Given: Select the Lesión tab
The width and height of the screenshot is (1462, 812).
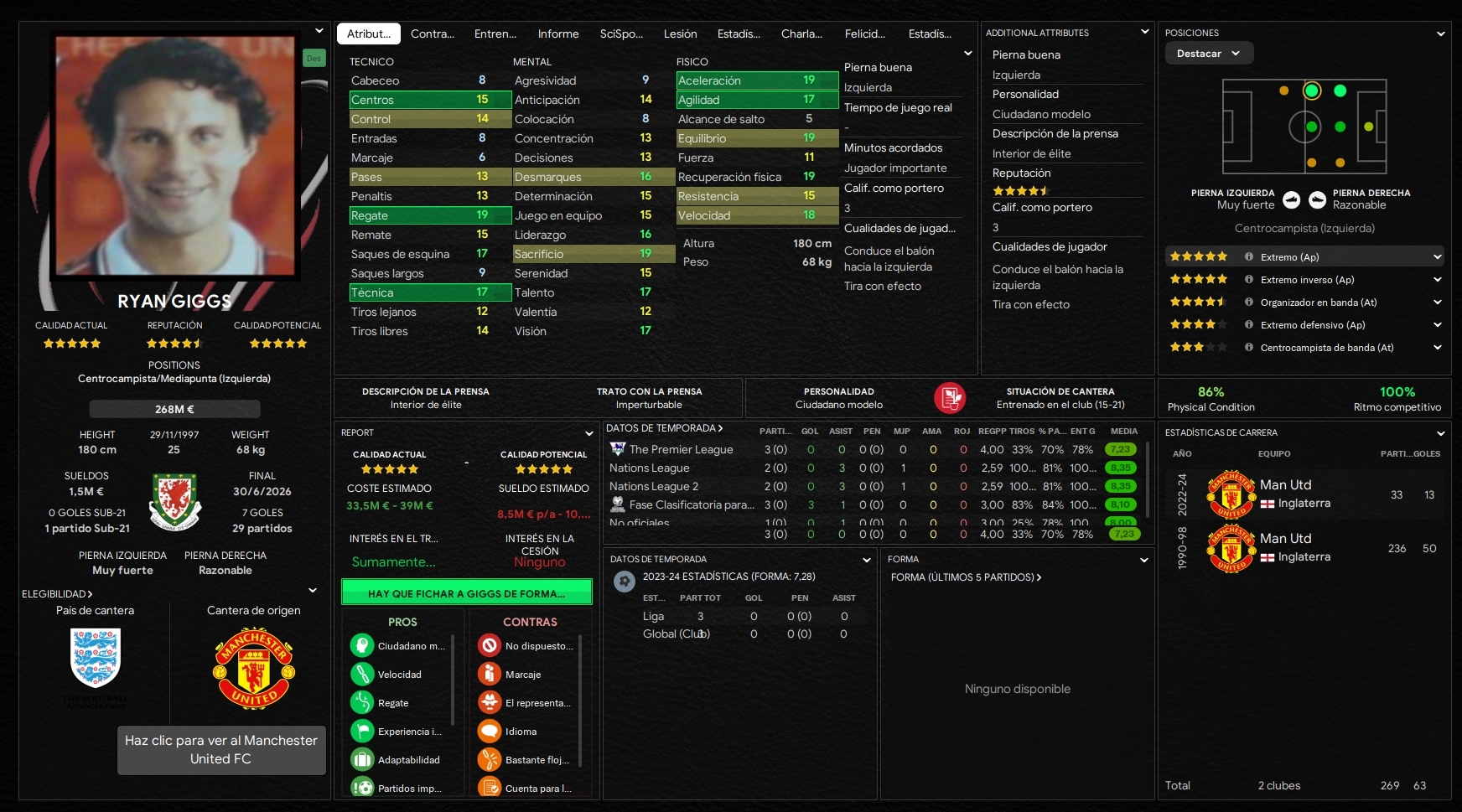Looking at the screenshot, I should point(681,34).
